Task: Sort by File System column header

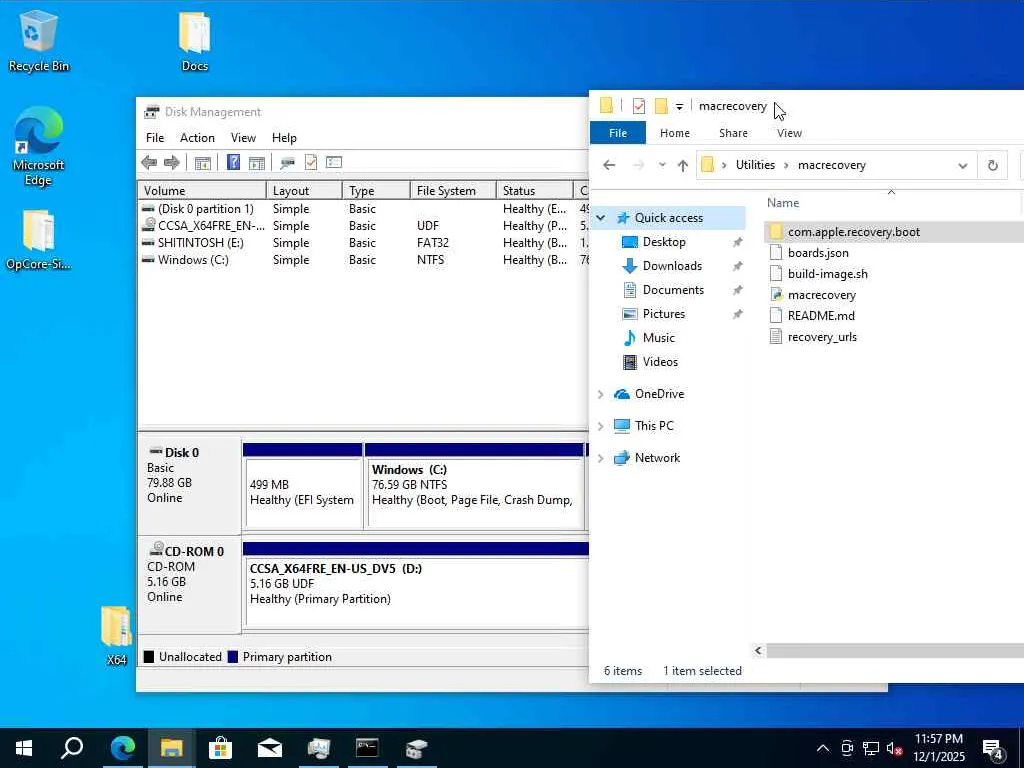Action: point(453,191)
